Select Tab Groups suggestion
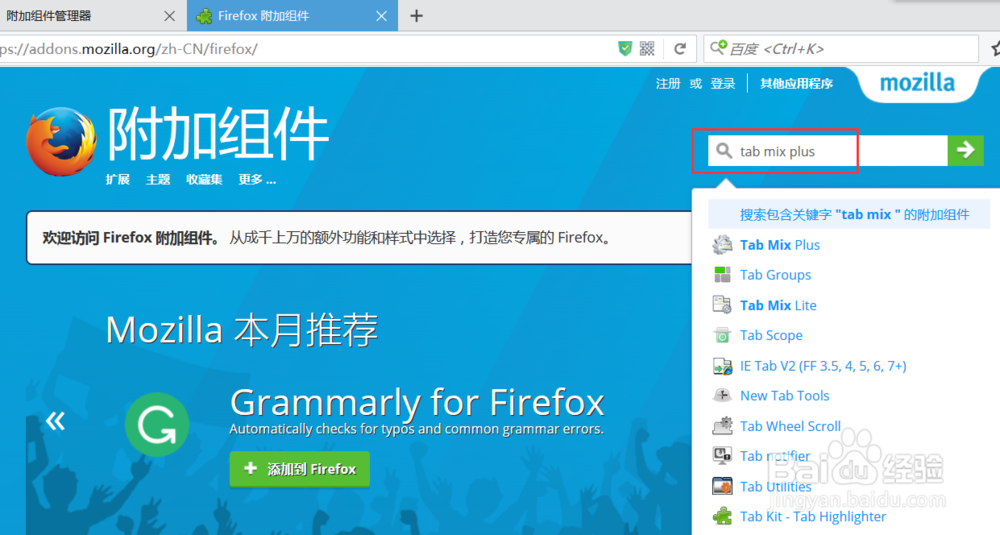Screen dimensions: 1000x535 776,275
